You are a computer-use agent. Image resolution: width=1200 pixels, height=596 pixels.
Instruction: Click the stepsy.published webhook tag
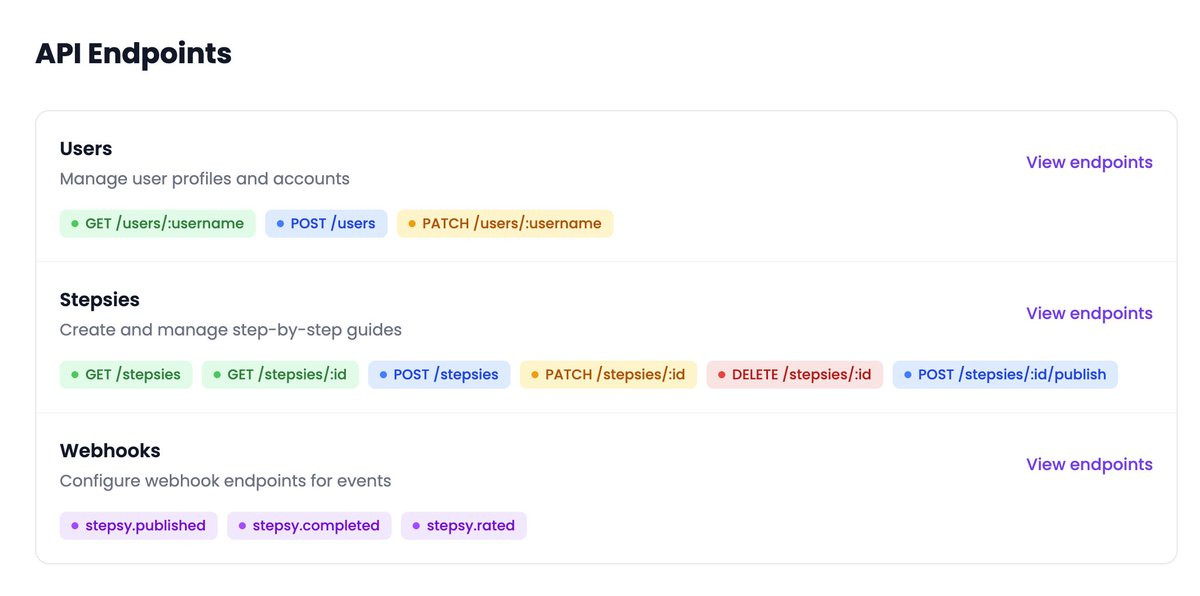pyautogui.click(x=138, y=526)
